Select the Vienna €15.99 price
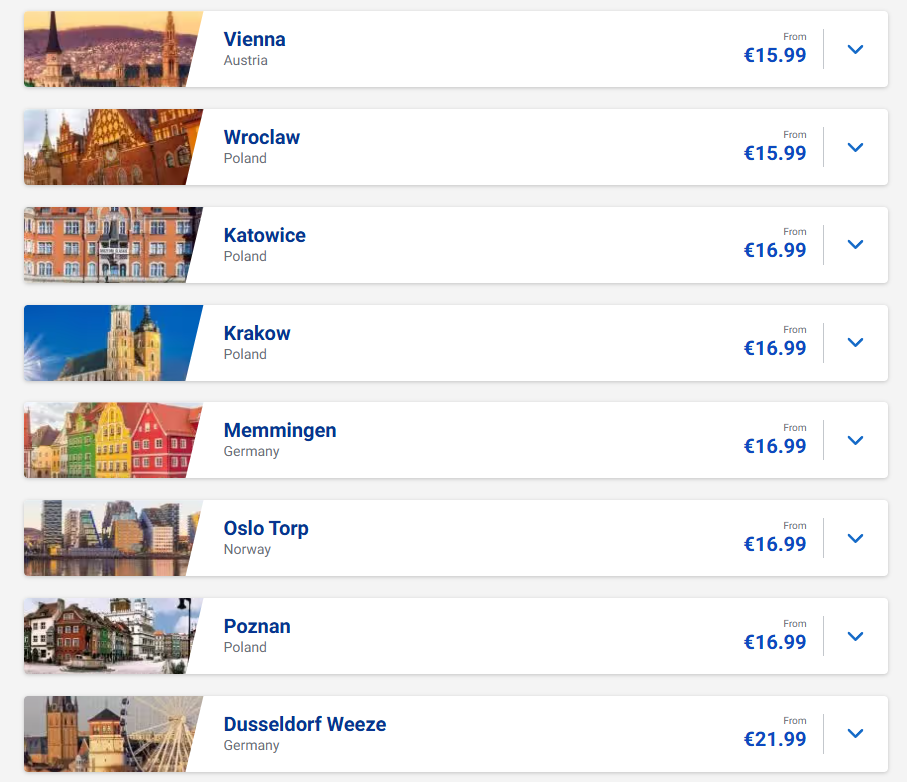Screen dimensions: 907x782 point(775,55)
